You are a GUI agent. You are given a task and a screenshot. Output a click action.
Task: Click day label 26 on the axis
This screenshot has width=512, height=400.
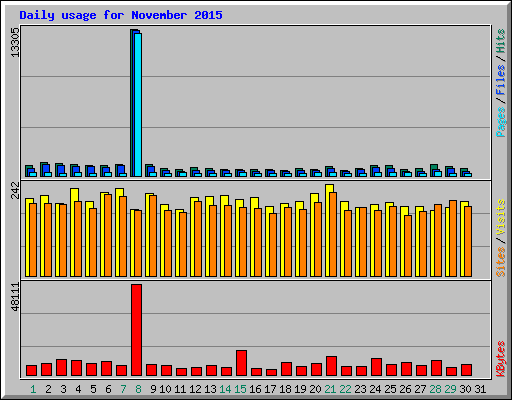(405, 389)
